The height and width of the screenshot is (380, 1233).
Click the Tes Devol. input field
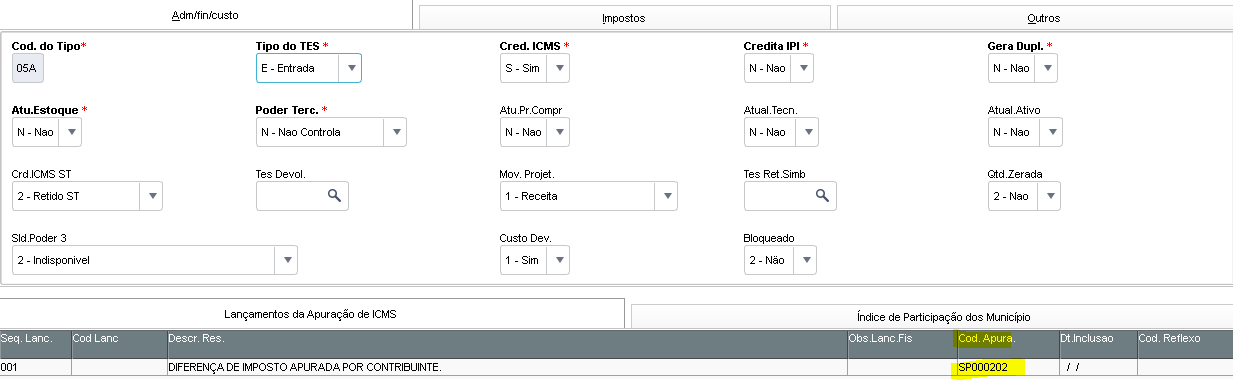[x=302, y=196]
